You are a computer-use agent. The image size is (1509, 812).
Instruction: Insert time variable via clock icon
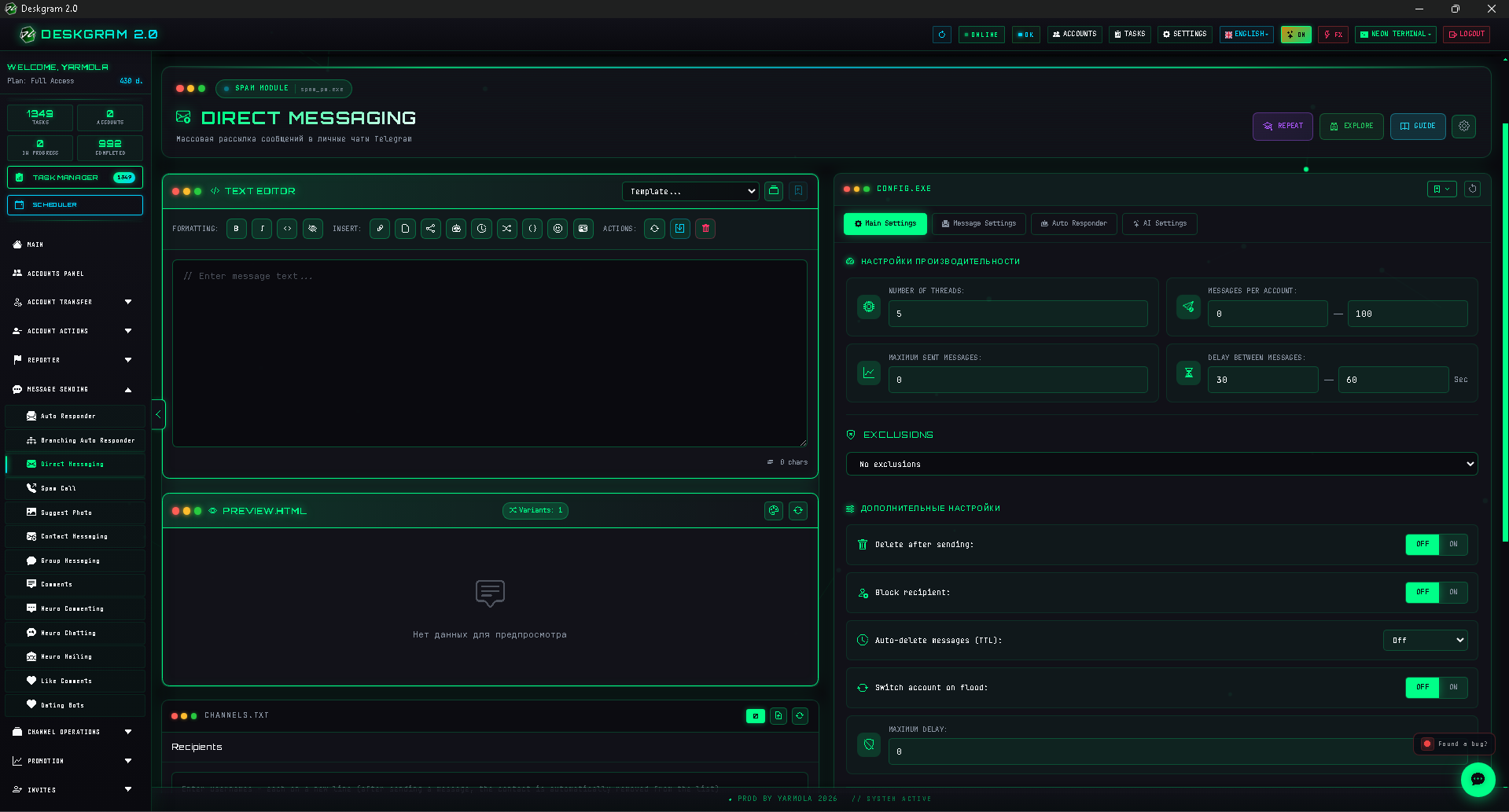point(482,229)
